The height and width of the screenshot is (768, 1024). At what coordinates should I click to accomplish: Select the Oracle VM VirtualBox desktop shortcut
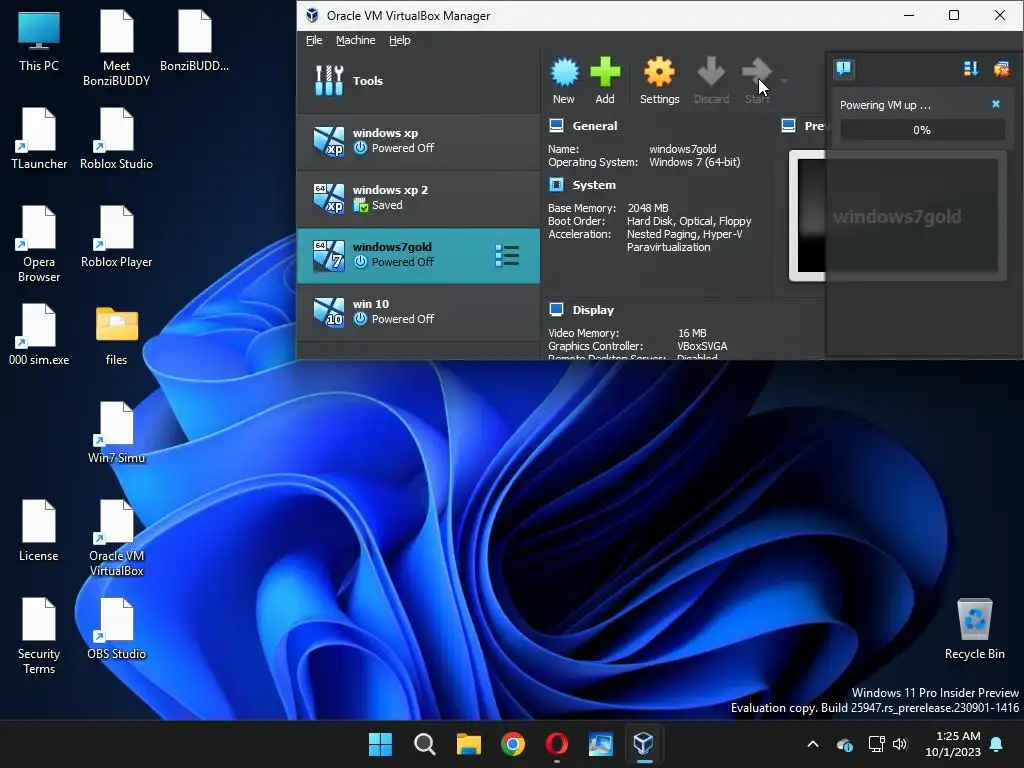(x=116, y=538)
